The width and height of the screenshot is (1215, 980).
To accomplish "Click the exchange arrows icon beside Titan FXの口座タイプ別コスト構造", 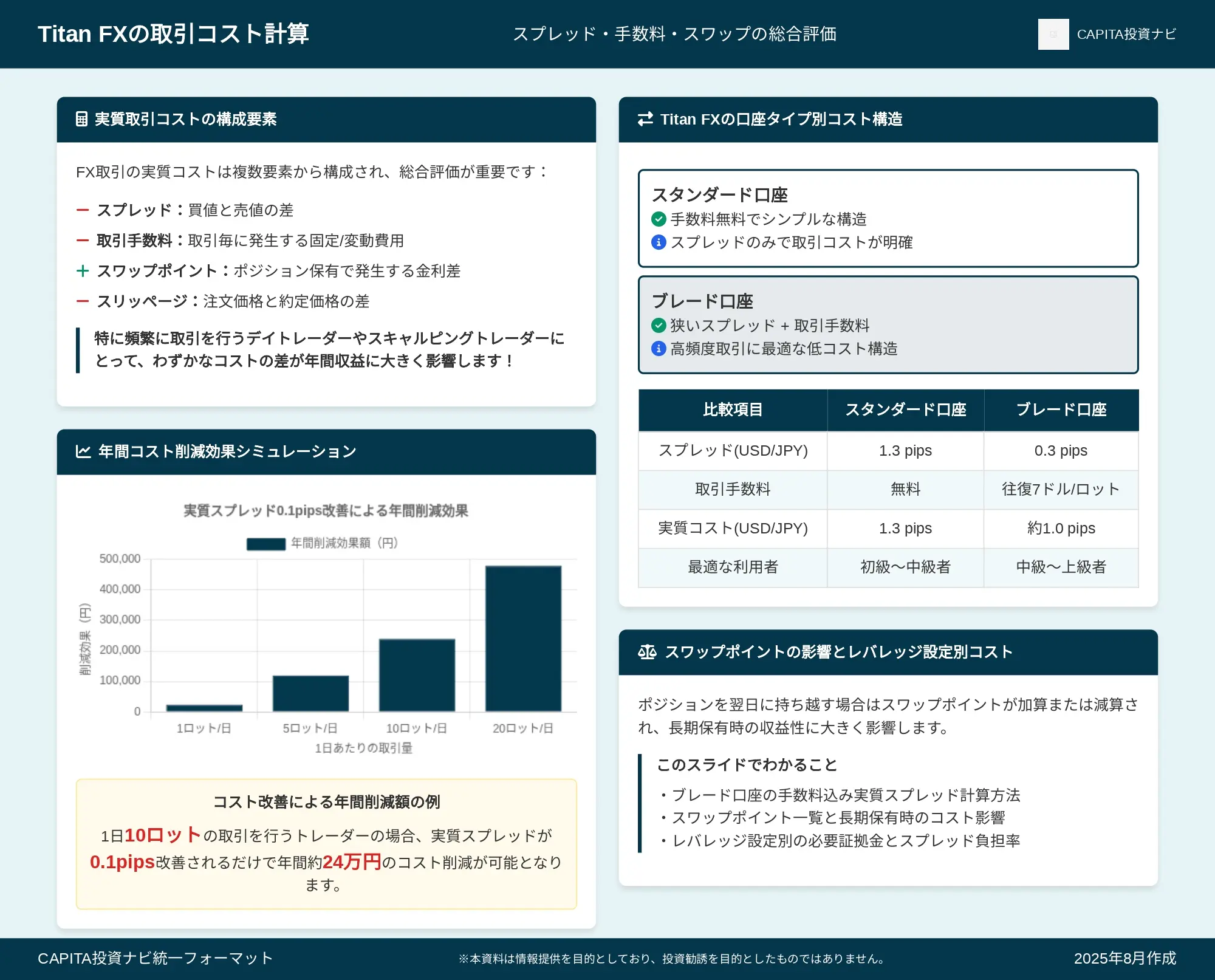I will pyautogui.click(x=645, y=119).
